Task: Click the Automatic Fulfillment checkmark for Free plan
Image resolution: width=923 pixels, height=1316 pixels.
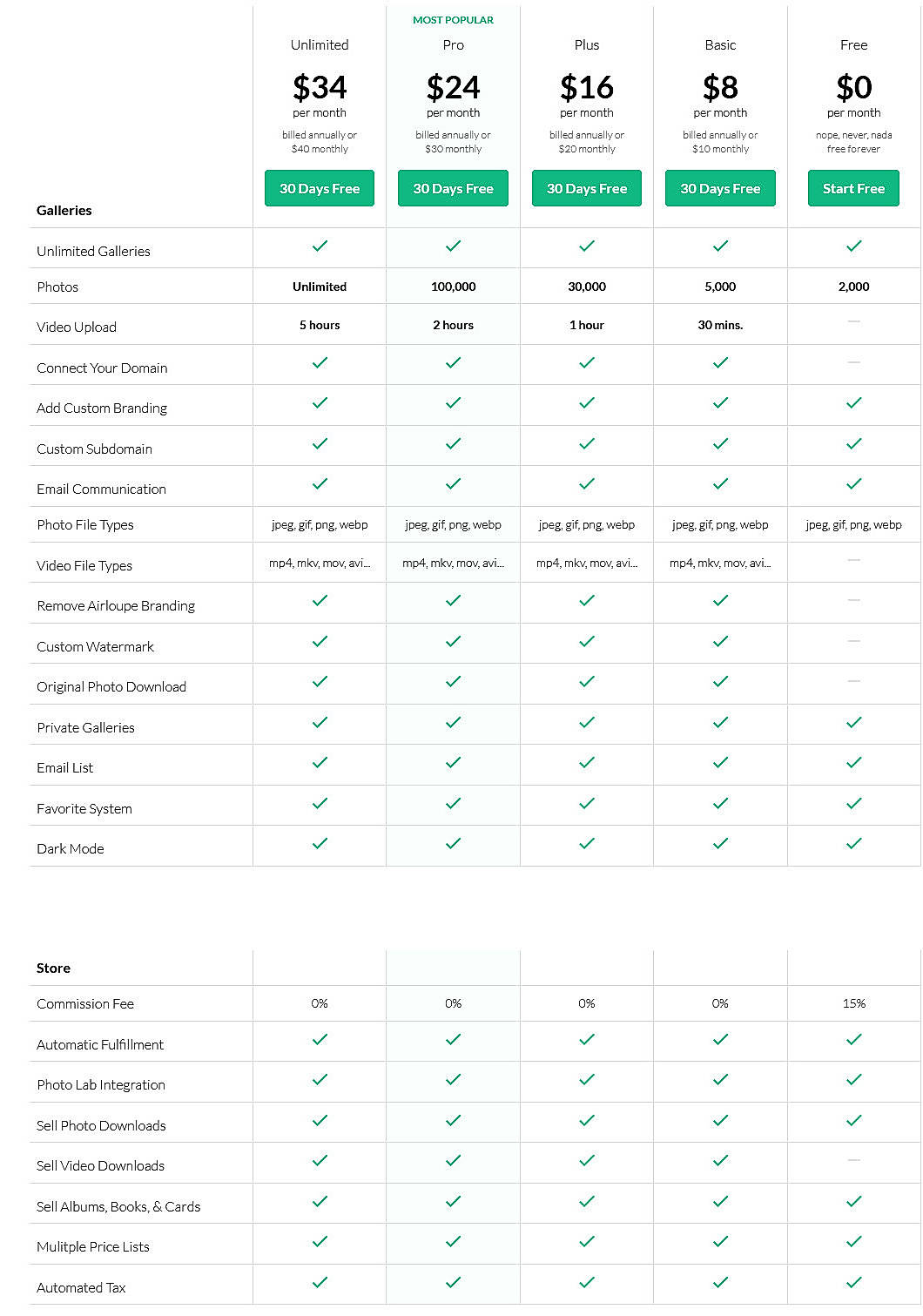Action: [853, 1038]
